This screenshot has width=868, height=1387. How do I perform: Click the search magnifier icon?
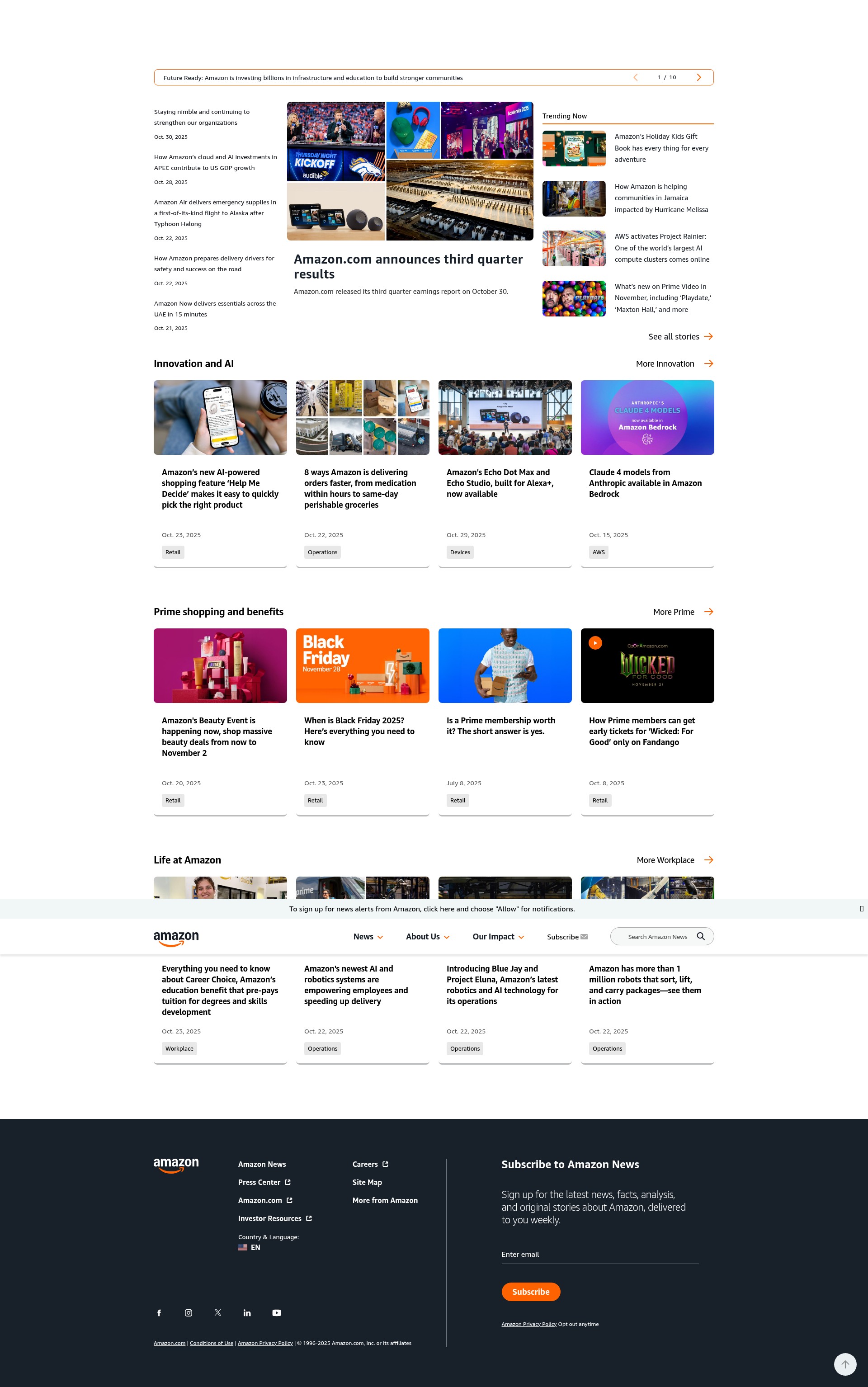(x=700, y=936)
